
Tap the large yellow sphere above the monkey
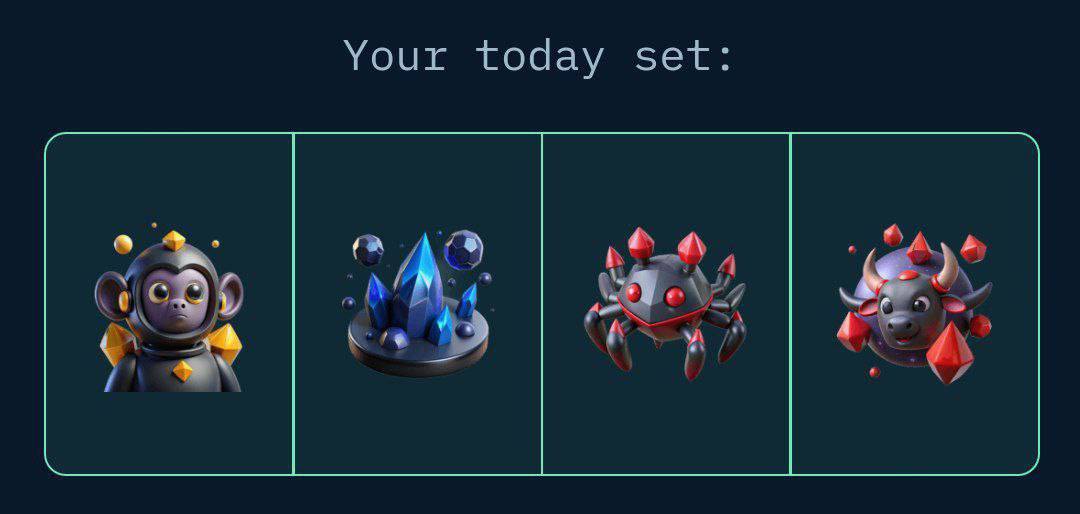(123, 244)
